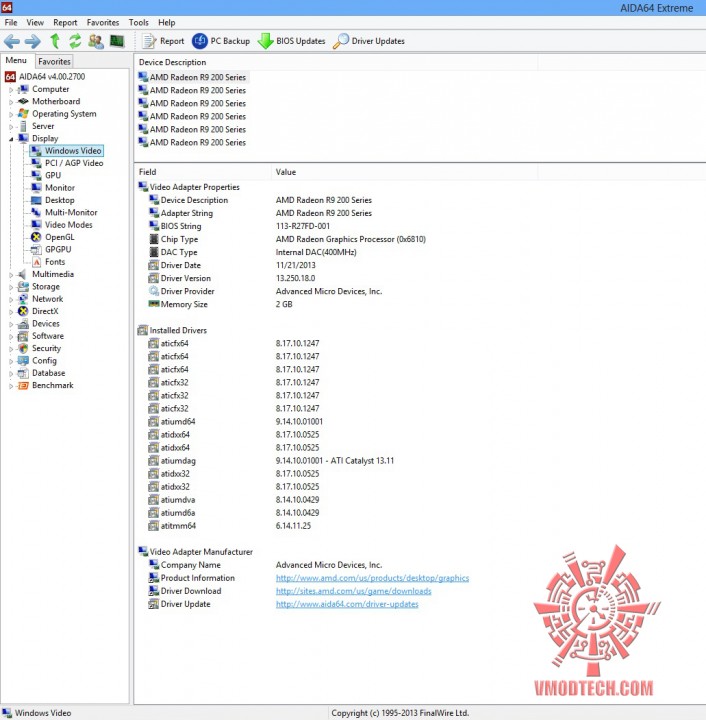Viewport: 706px width, 720px height.
Task: Select the Software tree icon
Action: [23, 336]
